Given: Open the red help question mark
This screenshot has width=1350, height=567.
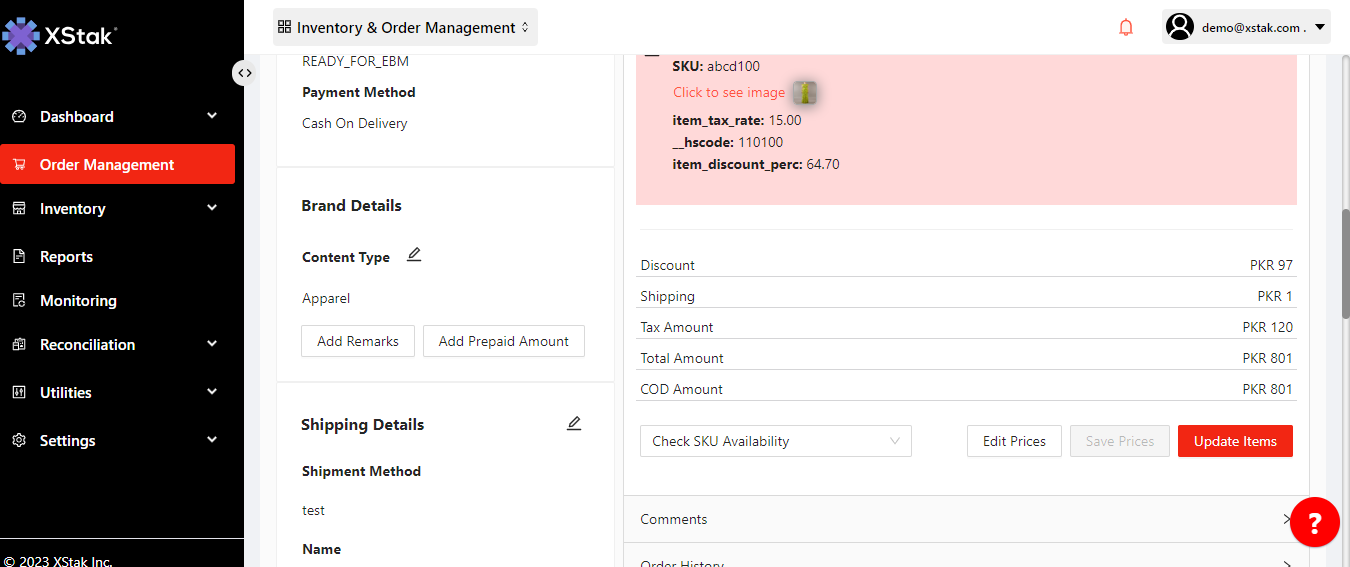Looking at the screenshot, I should coord(1314,522).
